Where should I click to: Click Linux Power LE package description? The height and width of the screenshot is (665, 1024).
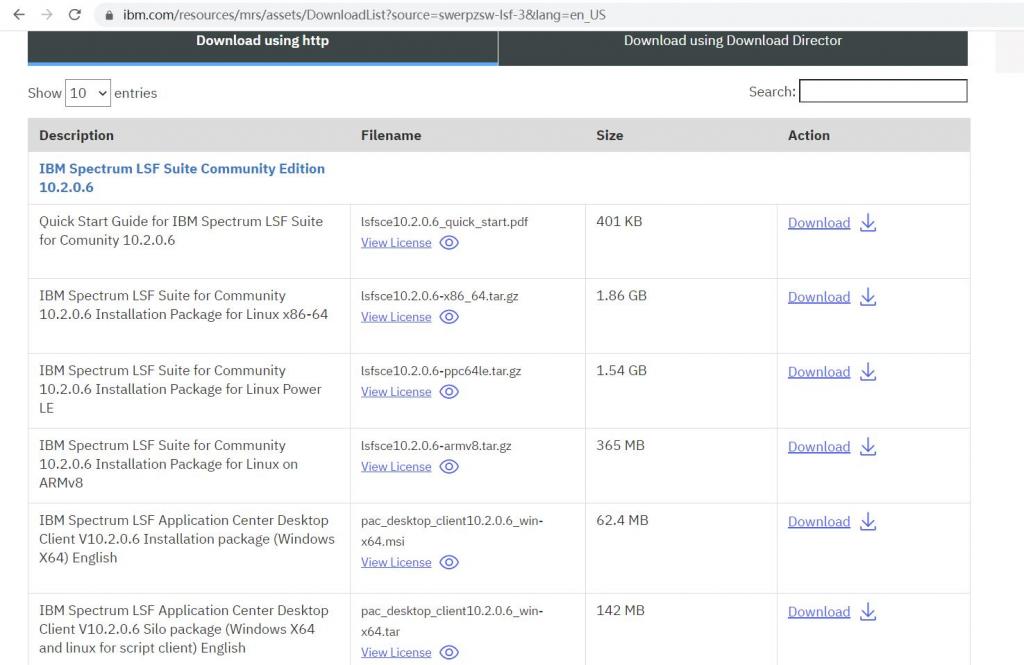[x=180, y=389]
